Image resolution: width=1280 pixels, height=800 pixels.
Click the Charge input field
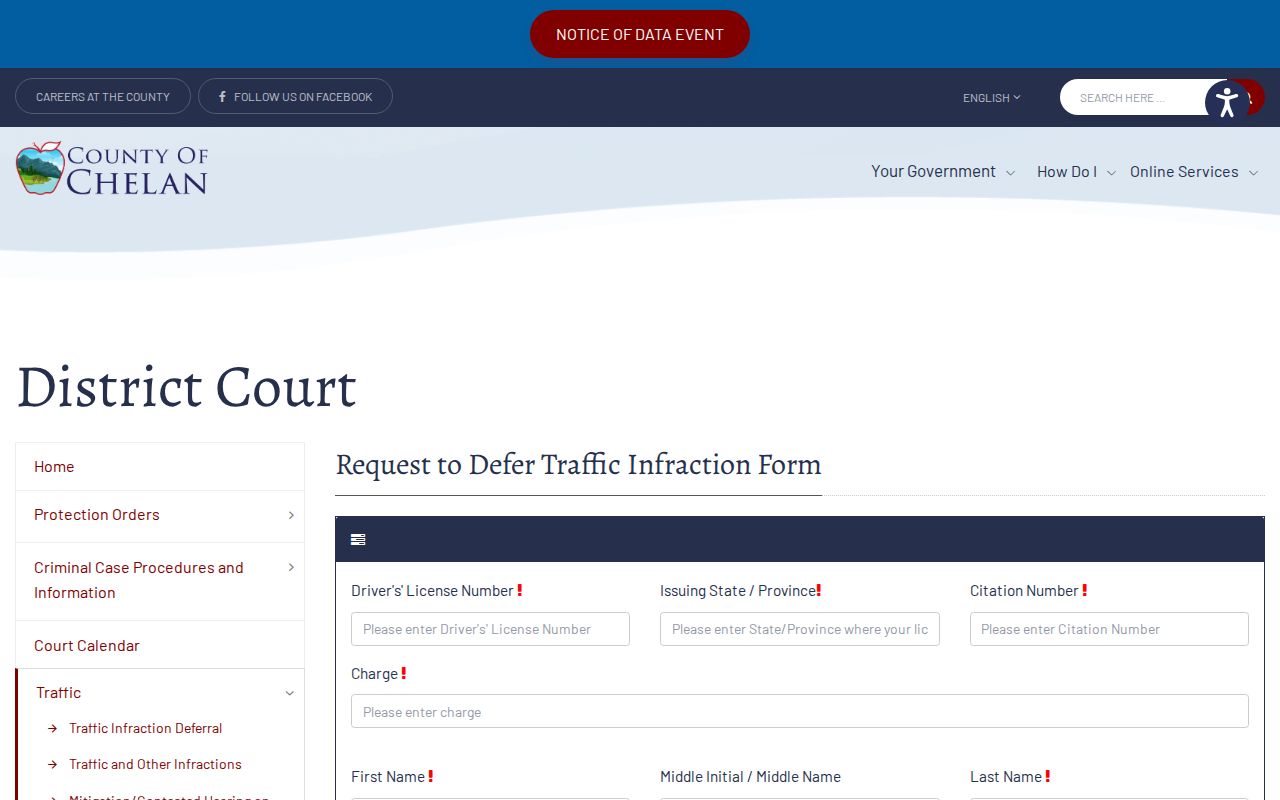point(800,711)
